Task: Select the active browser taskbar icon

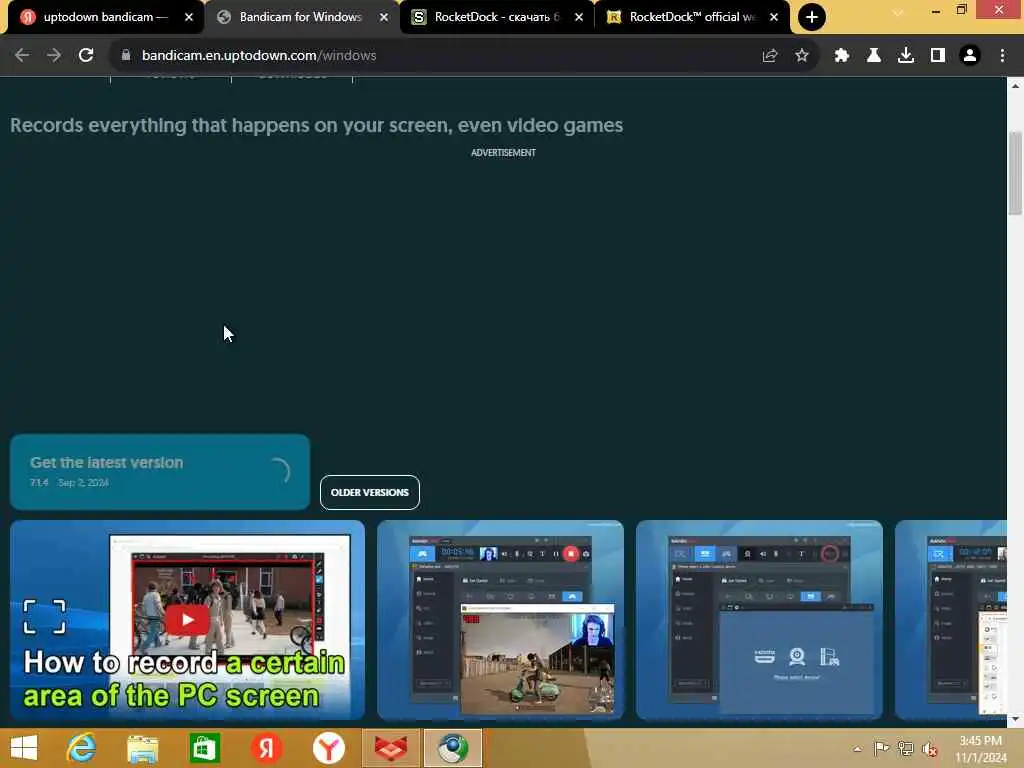Action: 453,748
